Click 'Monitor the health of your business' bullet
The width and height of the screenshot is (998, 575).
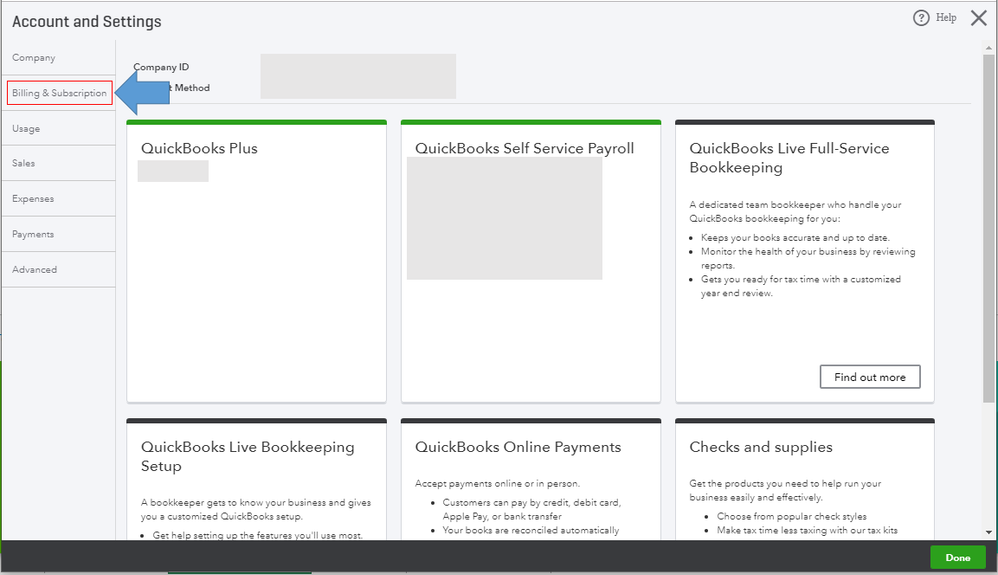[x=808, y=259]
